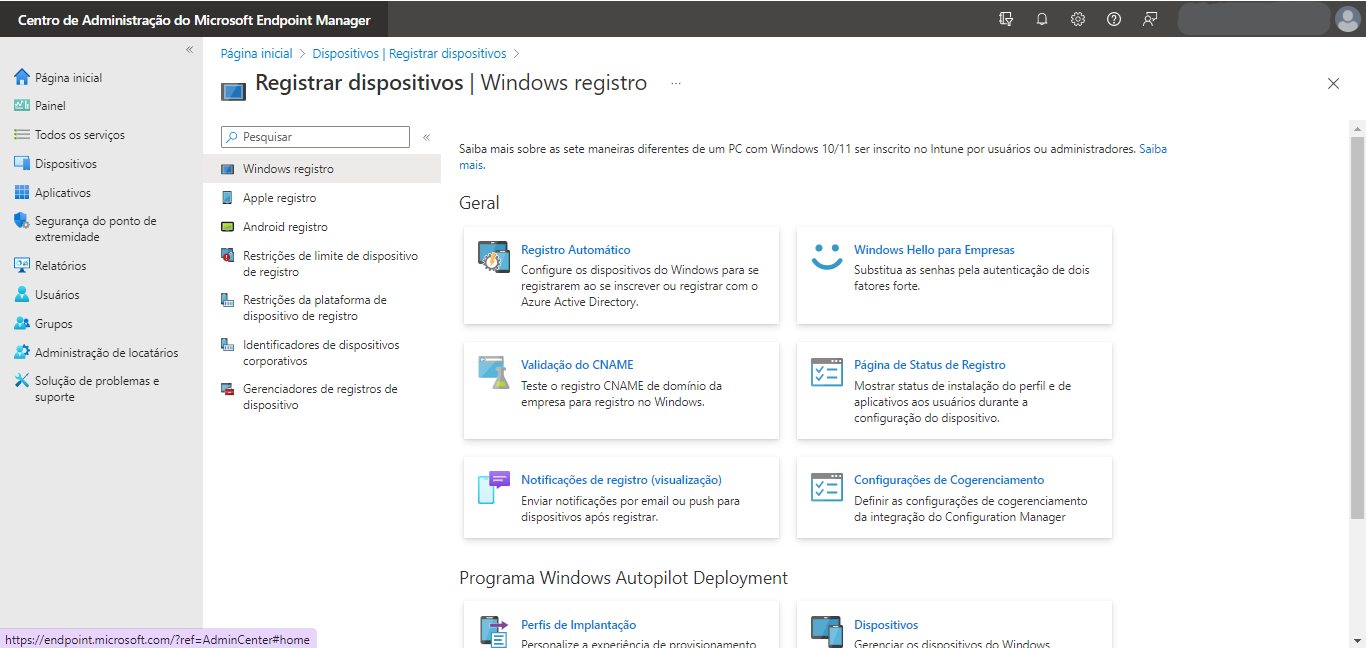Screen dimensions: 1366x648
Task: Open the Registro Automático link
Action: pyautogui.click(x=576, y=250)
